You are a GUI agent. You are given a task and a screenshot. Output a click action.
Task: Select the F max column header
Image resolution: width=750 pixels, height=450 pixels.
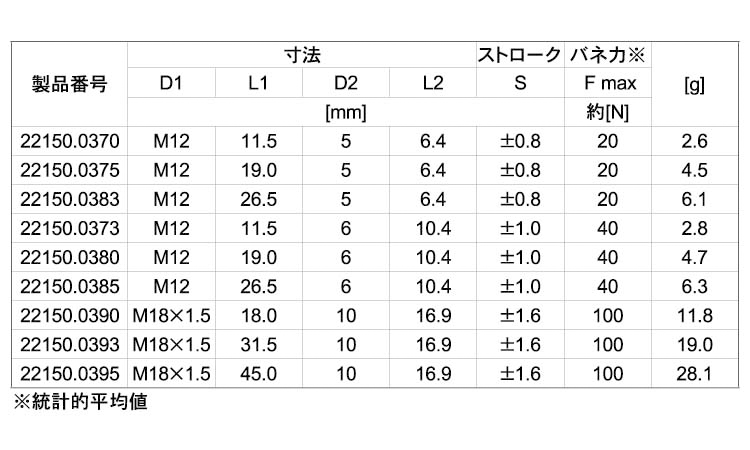[x=610, y=83]
